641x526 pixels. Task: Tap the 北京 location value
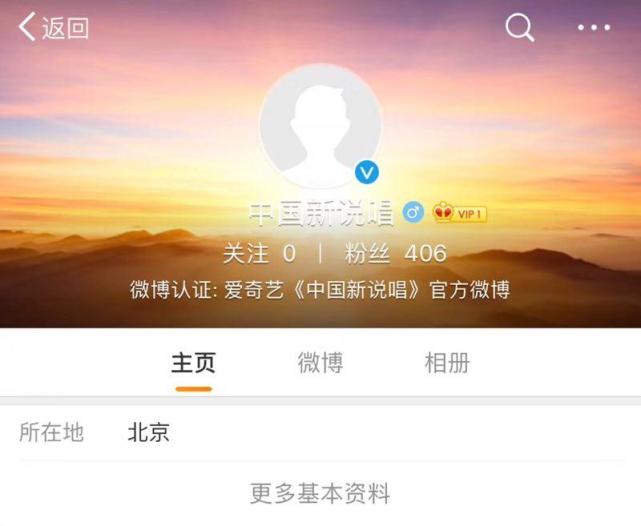149,432
